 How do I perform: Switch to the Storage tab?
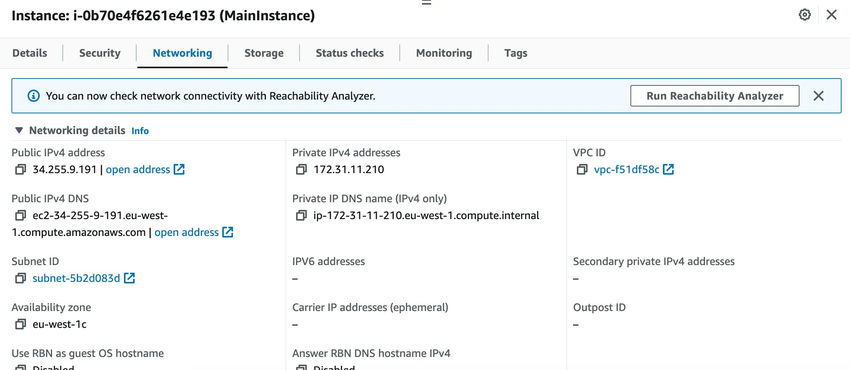point(264,53)
